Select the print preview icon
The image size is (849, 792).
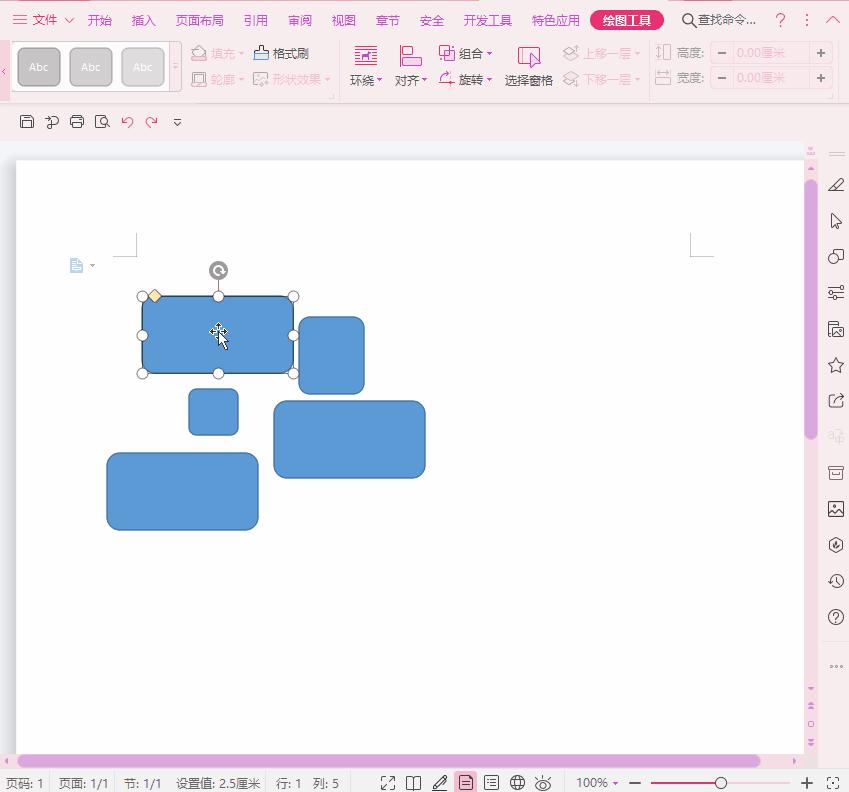100,121
